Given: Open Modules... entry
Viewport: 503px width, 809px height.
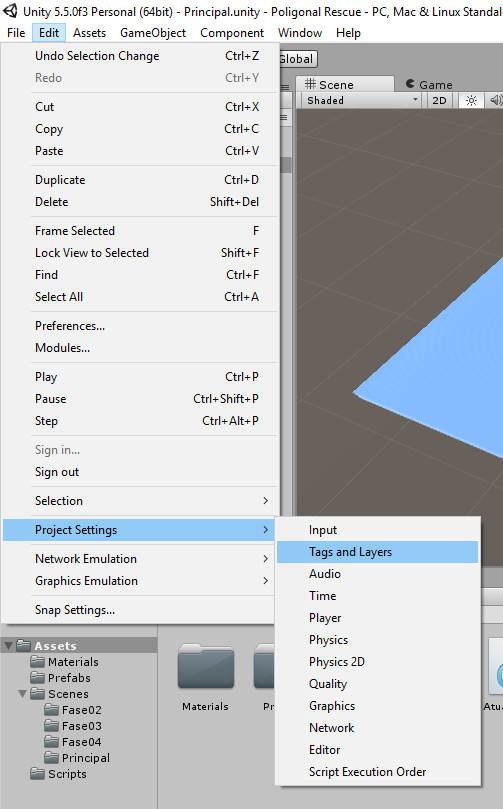Looking at the screenshot, I should [x=140, y=348].
